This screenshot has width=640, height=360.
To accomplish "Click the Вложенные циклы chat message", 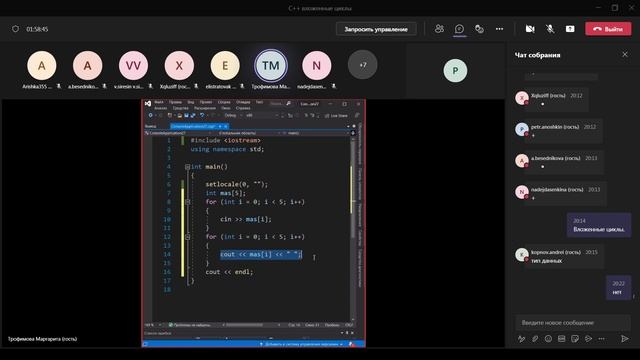I will 599,225.
